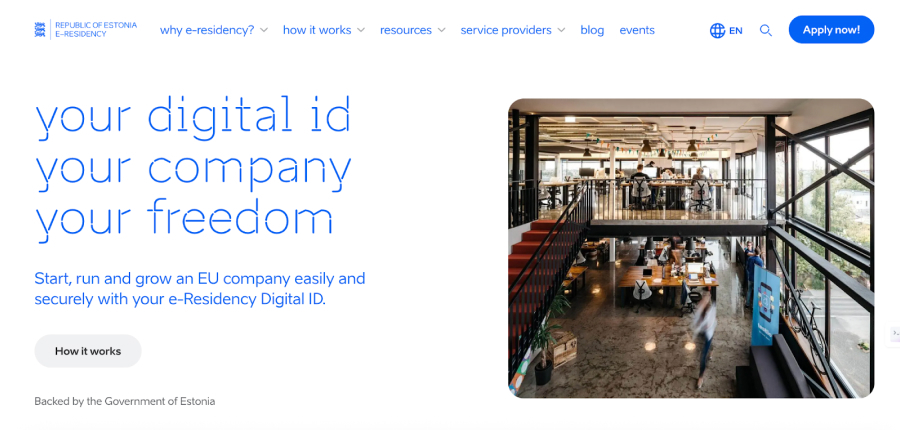Open the 'resources' nav menu
The width and height of the screenshot is (900, 430).
point(406,30)
